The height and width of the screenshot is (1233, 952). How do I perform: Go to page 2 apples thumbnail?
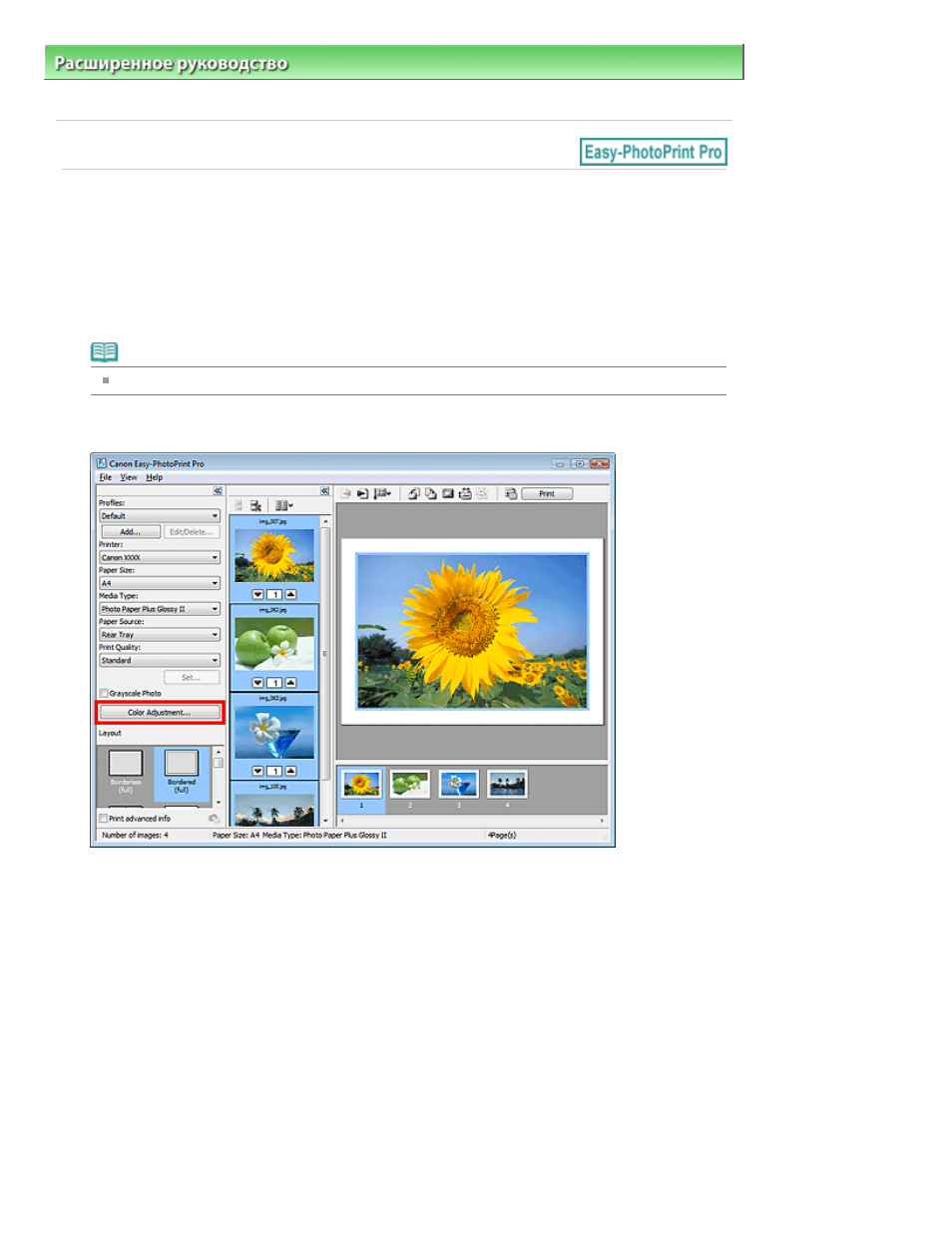[409, 785]
